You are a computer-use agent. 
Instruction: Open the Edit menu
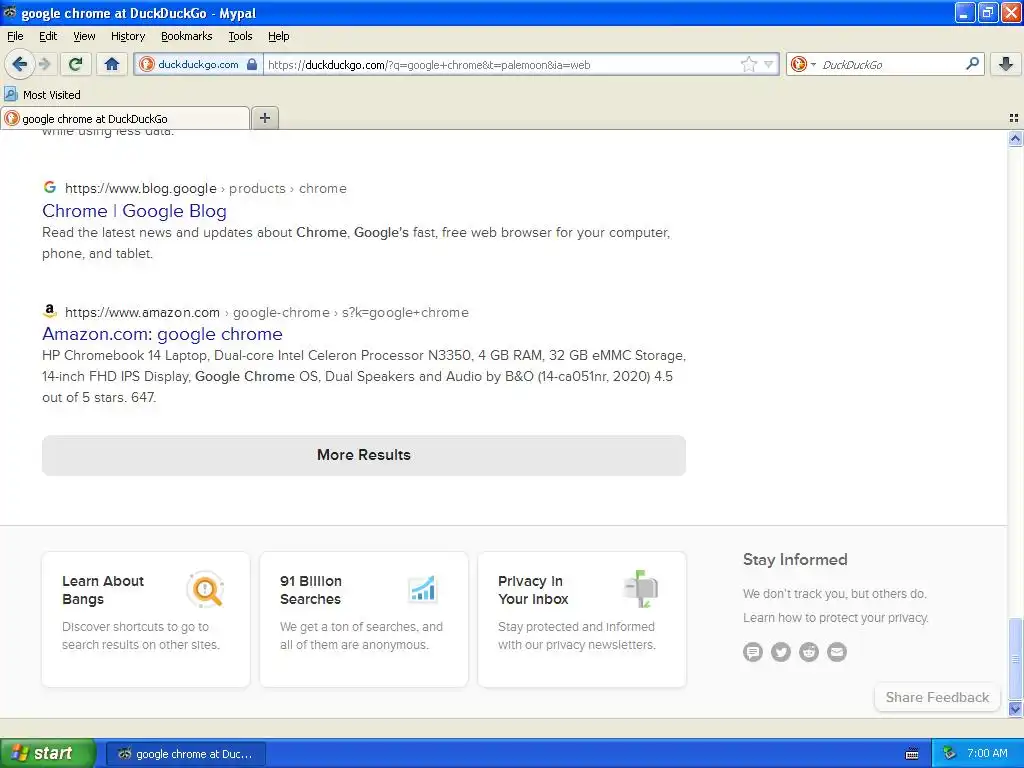(x=48, y=36)
